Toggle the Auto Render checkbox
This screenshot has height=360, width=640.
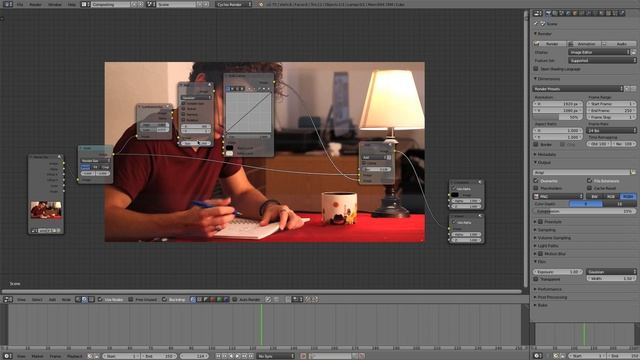tap(235, 300)
